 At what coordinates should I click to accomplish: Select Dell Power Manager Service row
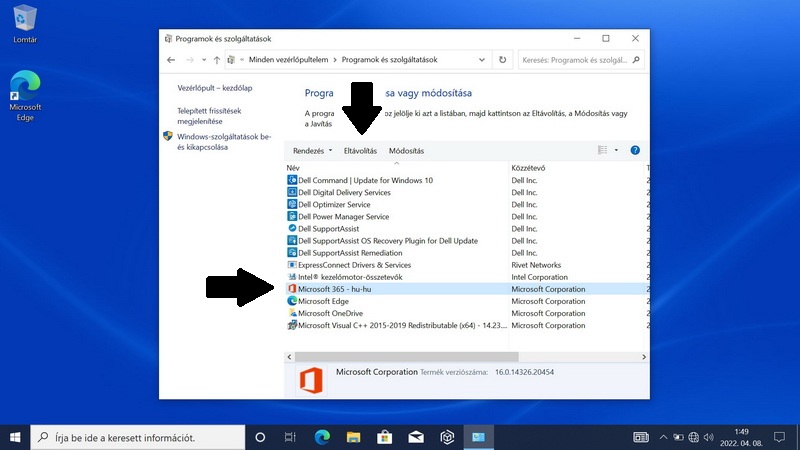tap(467, 216)
